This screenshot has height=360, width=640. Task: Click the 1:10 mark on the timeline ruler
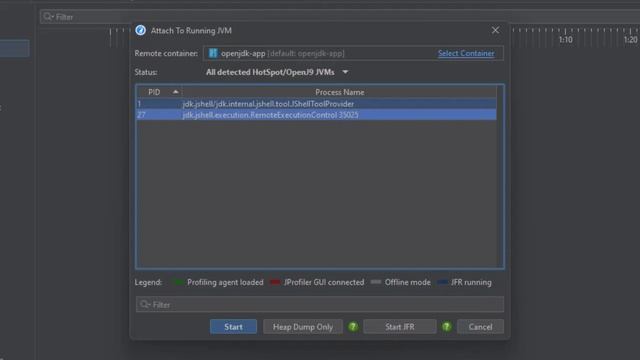coord(565,40)
